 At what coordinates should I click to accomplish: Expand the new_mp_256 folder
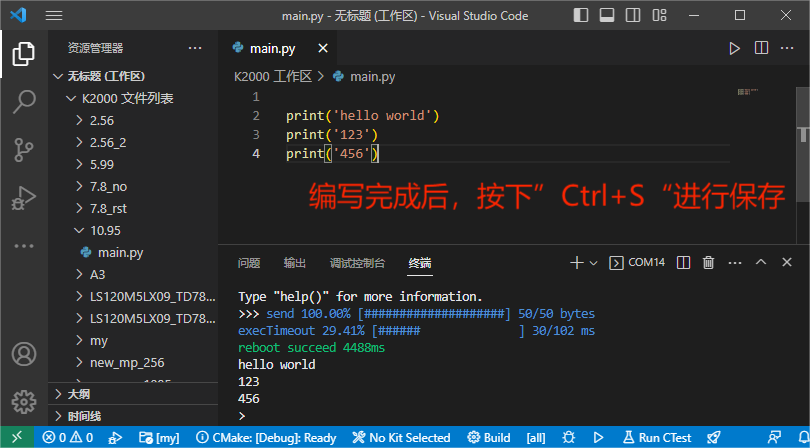[x=133, y=363]
